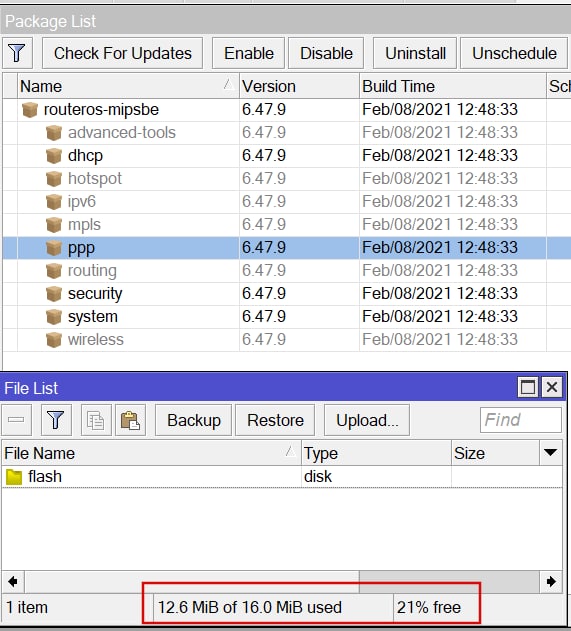Select the system package name
The height and width of the screenshot is (631, 571).
click(93, 317)
